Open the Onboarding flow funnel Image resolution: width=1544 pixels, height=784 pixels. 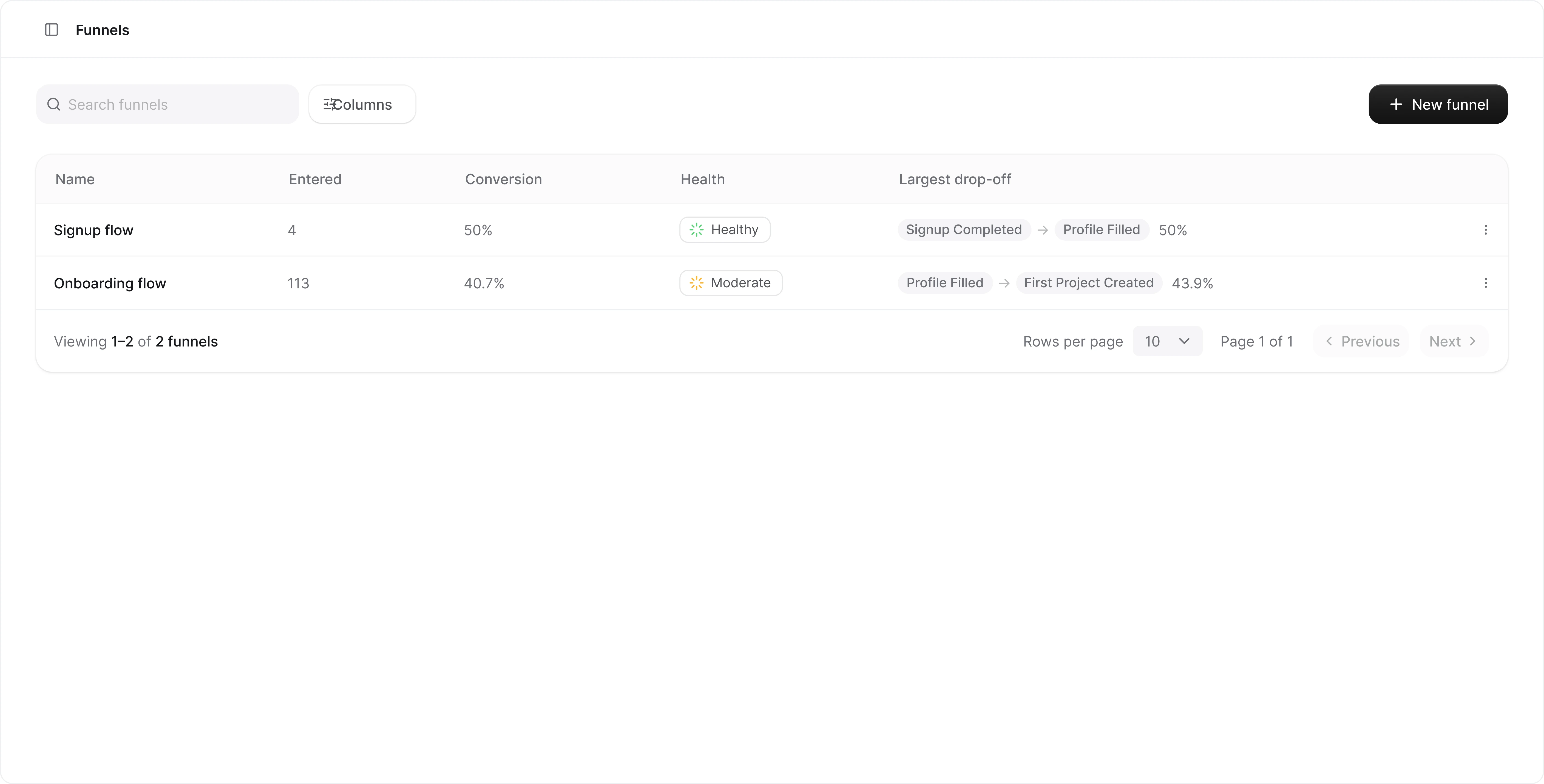point(110,283)
